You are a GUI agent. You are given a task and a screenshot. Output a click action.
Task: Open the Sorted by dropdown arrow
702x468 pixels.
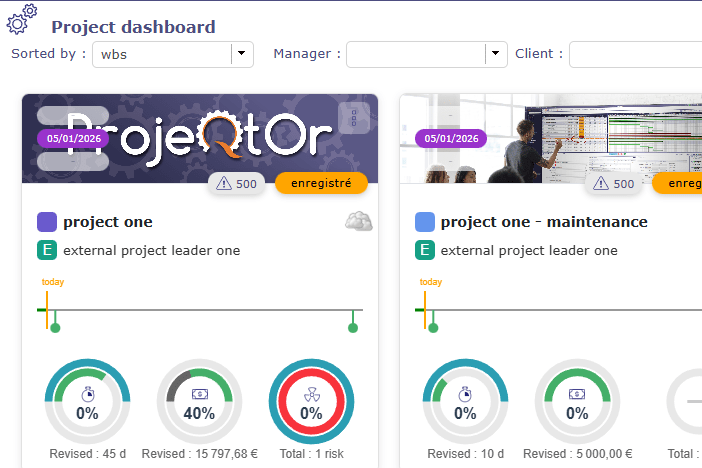242,54
